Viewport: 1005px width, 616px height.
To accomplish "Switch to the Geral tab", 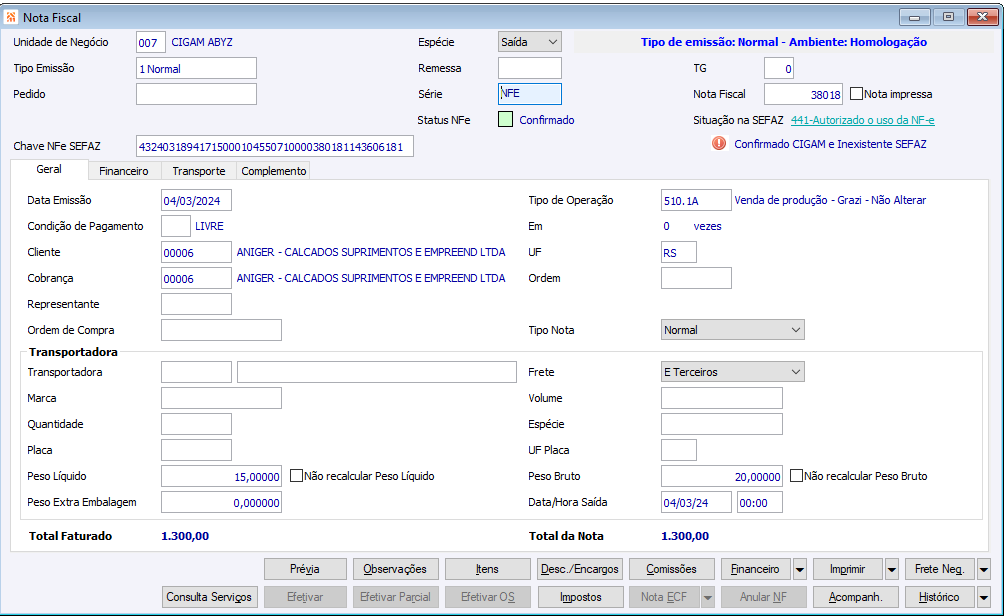I will [x=49, y=169].
